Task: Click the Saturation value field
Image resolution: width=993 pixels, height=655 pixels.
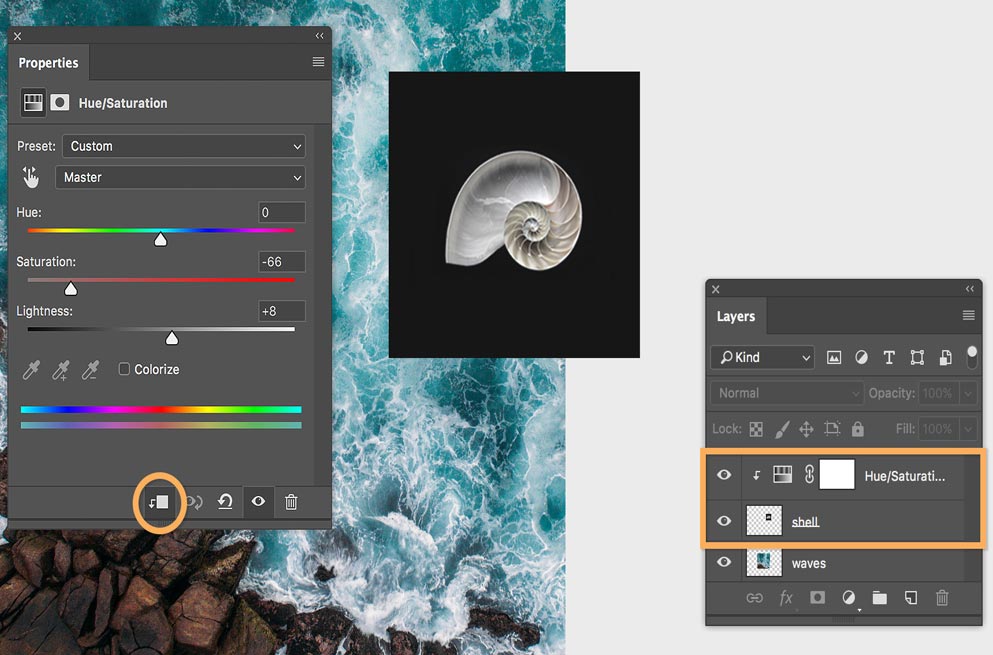Action: coord(282,262)
